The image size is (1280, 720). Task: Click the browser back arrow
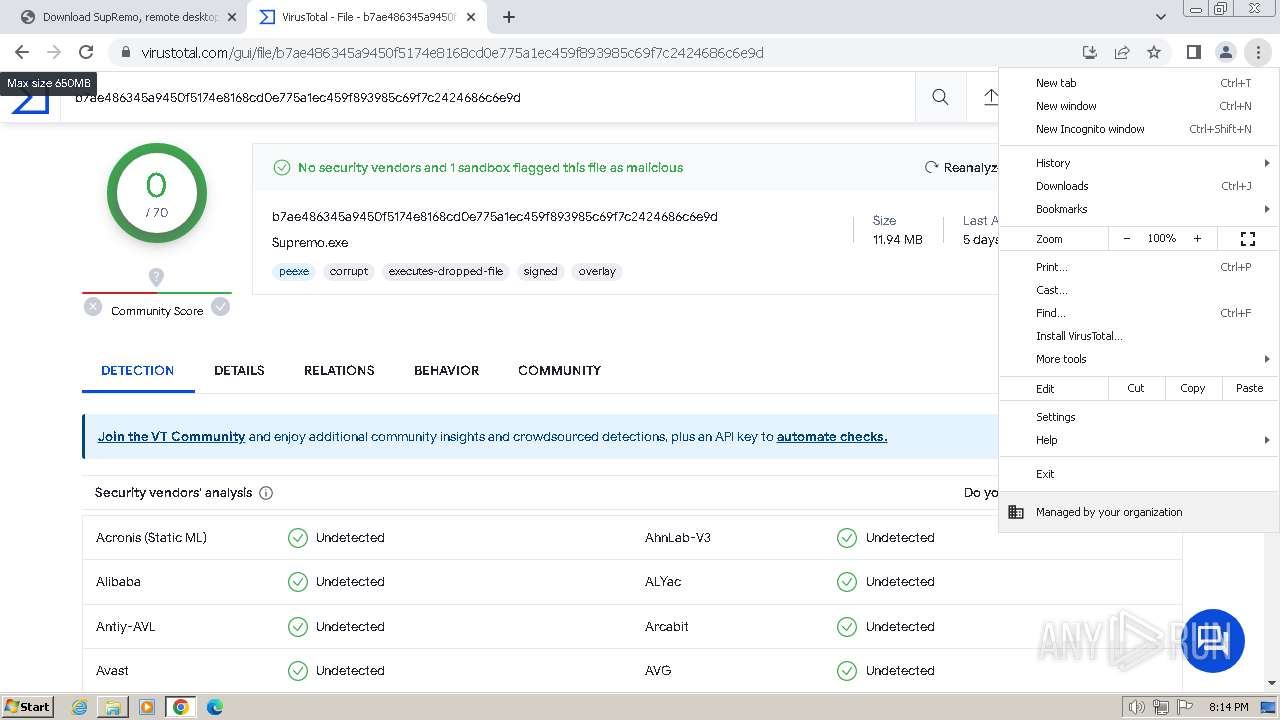[22, 52]
